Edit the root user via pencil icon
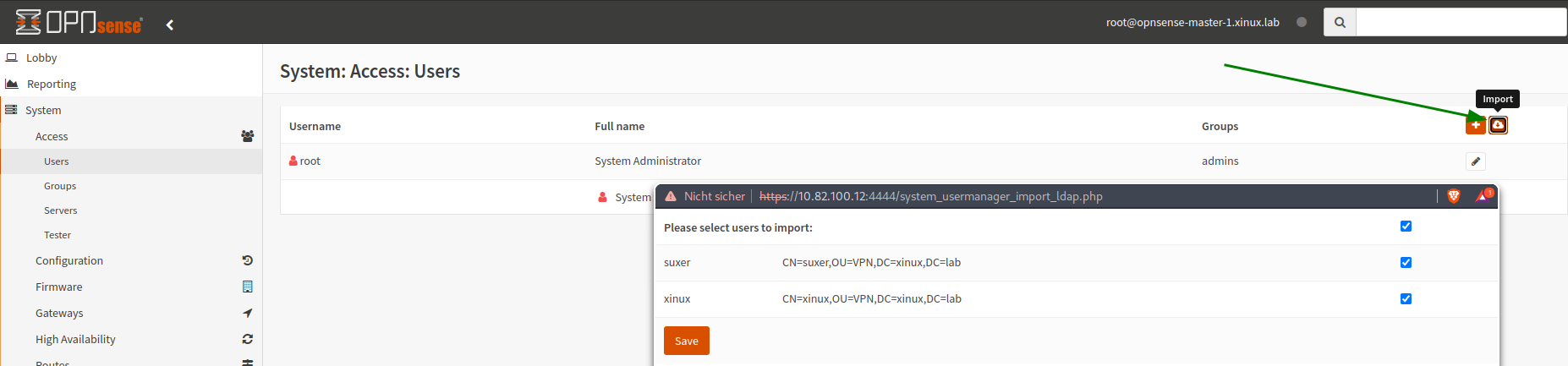Screen dimensions: 1568x366 point(1475,161)
